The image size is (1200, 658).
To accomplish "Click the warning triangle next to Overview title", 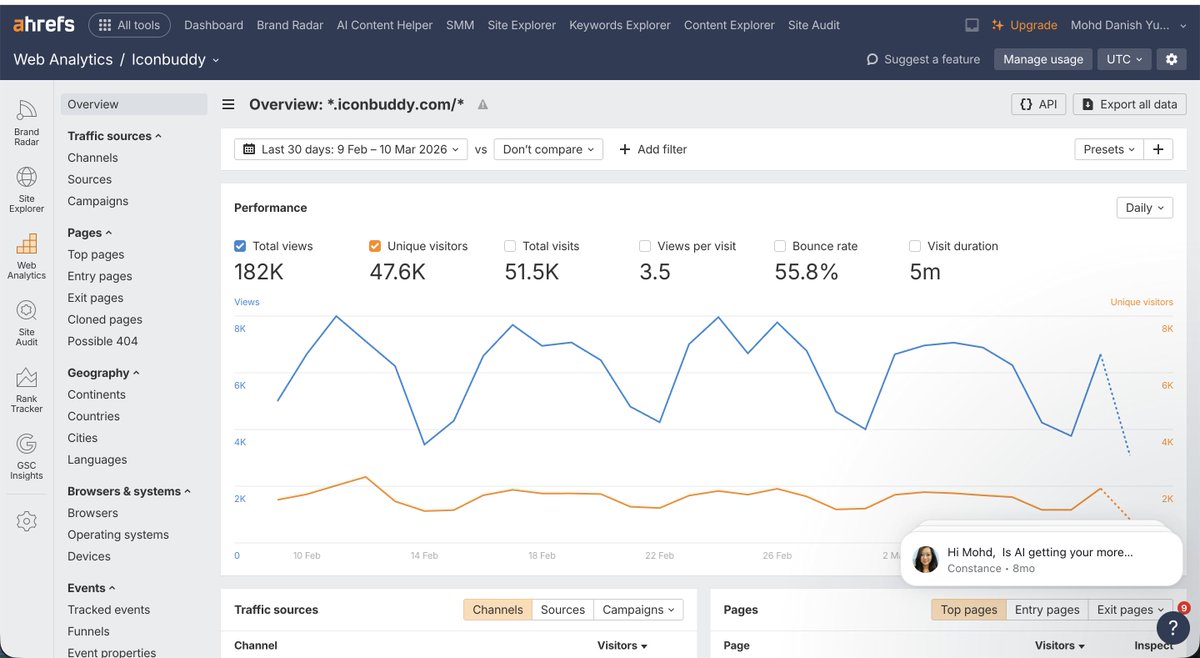I will point(483,104).
